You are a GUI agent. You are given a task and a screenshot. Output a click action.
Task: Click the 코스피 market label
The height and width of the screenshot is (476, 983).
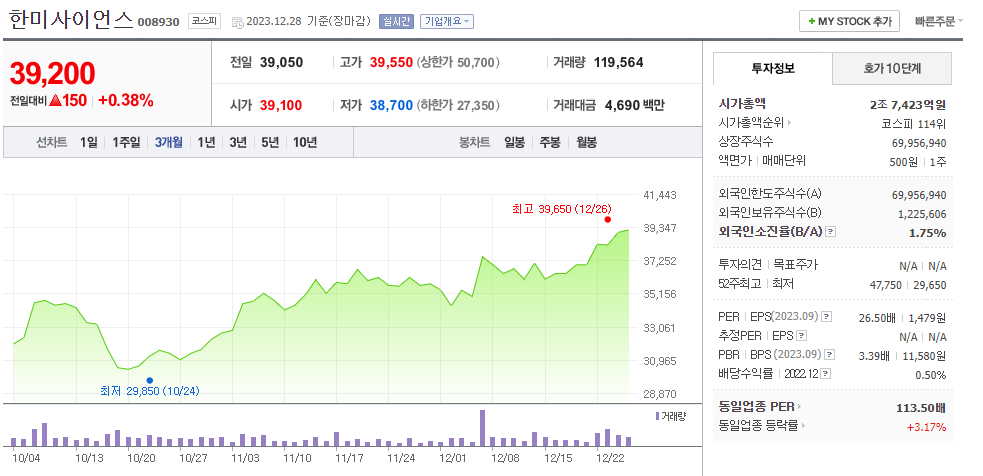click(x=204, y=21)
